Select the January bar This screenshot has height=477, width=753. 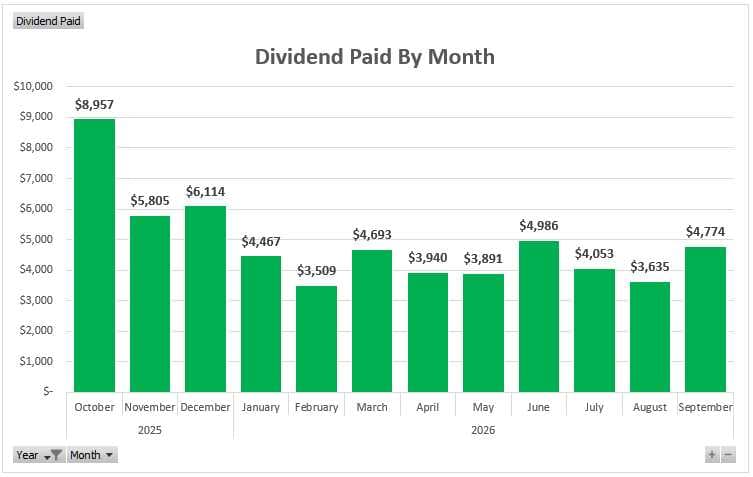click(x=261, y=324)
